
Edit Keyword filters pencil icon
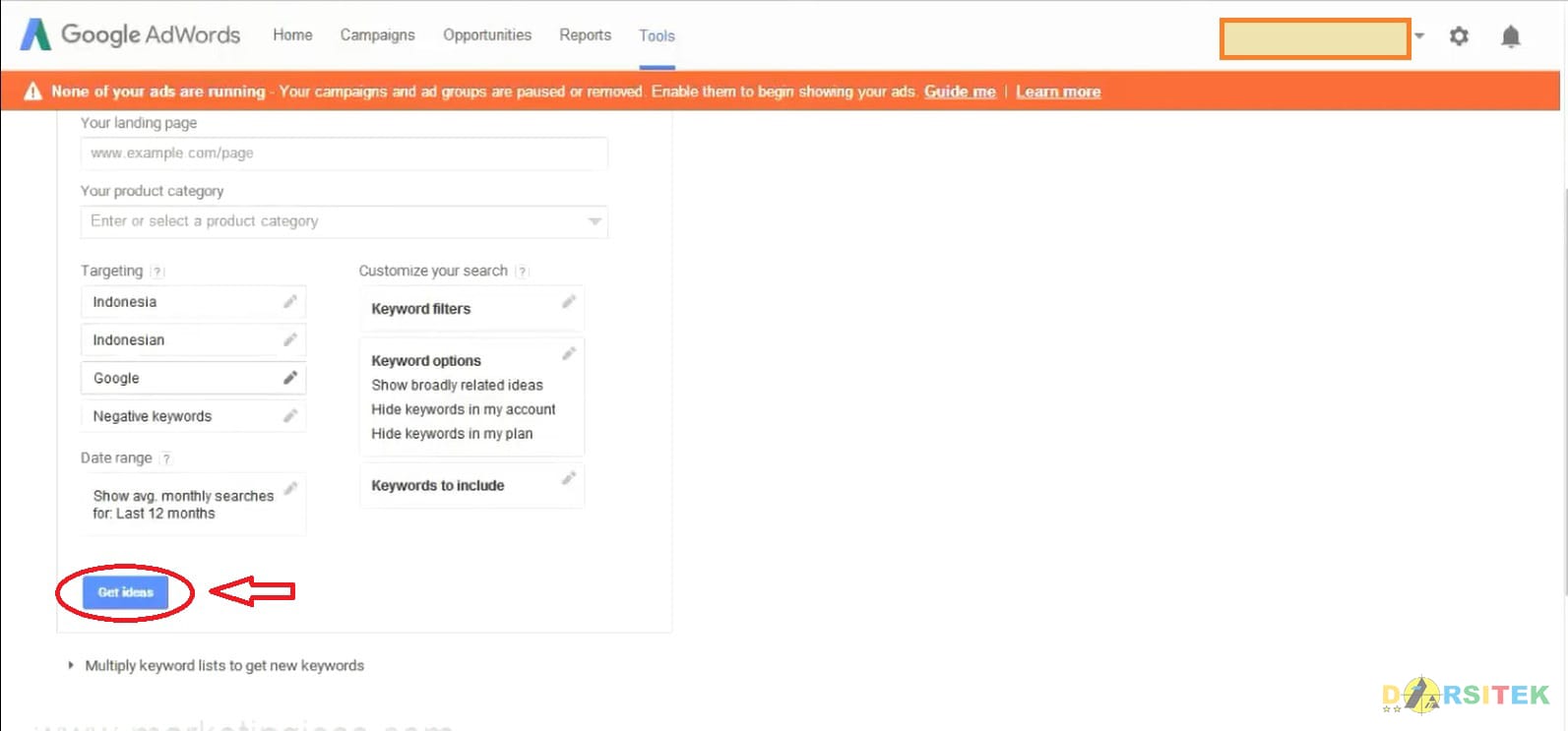click(569, 302)
